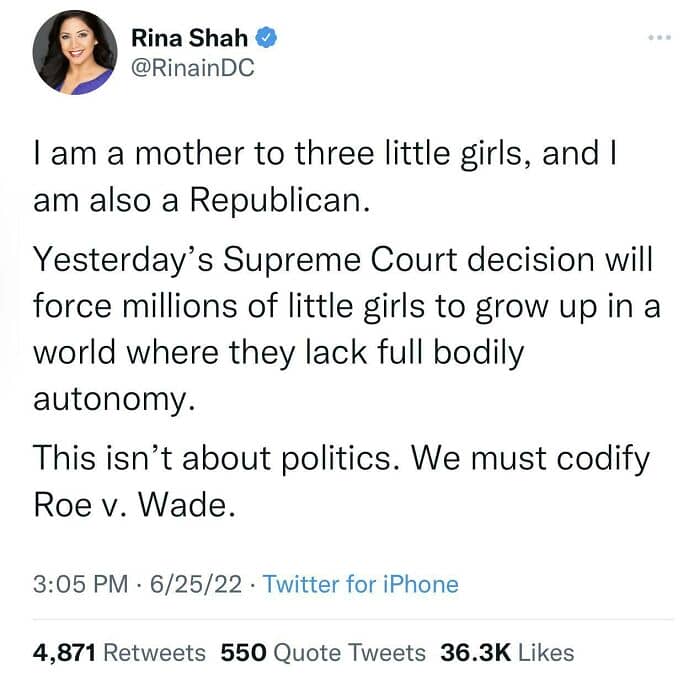The width and height of the screenshot is (700, 678).
Task: View the 4,871 Retweets list
Action: point(119,653)
